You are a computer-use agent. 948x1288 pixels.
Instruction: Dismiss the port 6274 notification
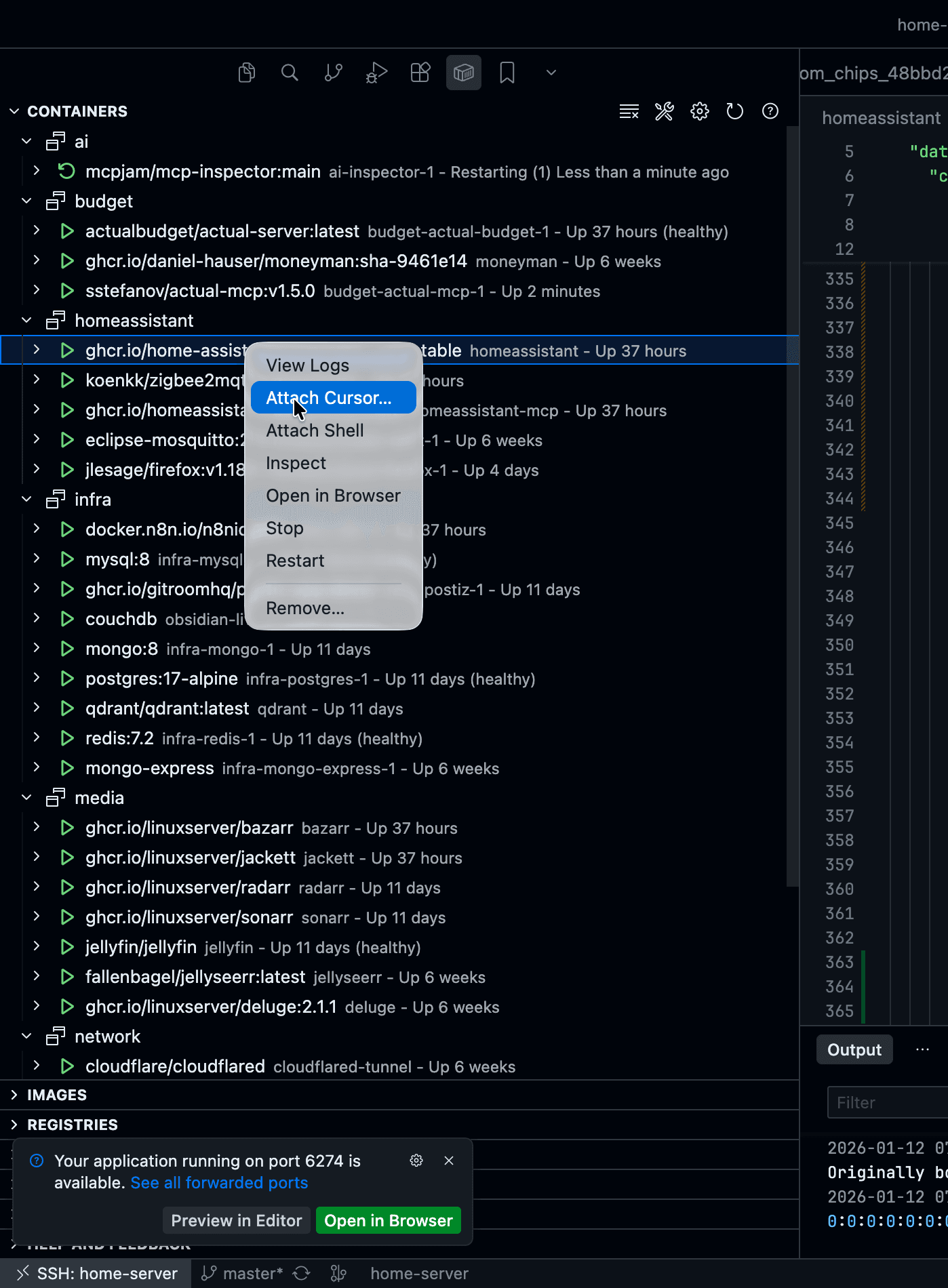click(x=449, y=1161)
